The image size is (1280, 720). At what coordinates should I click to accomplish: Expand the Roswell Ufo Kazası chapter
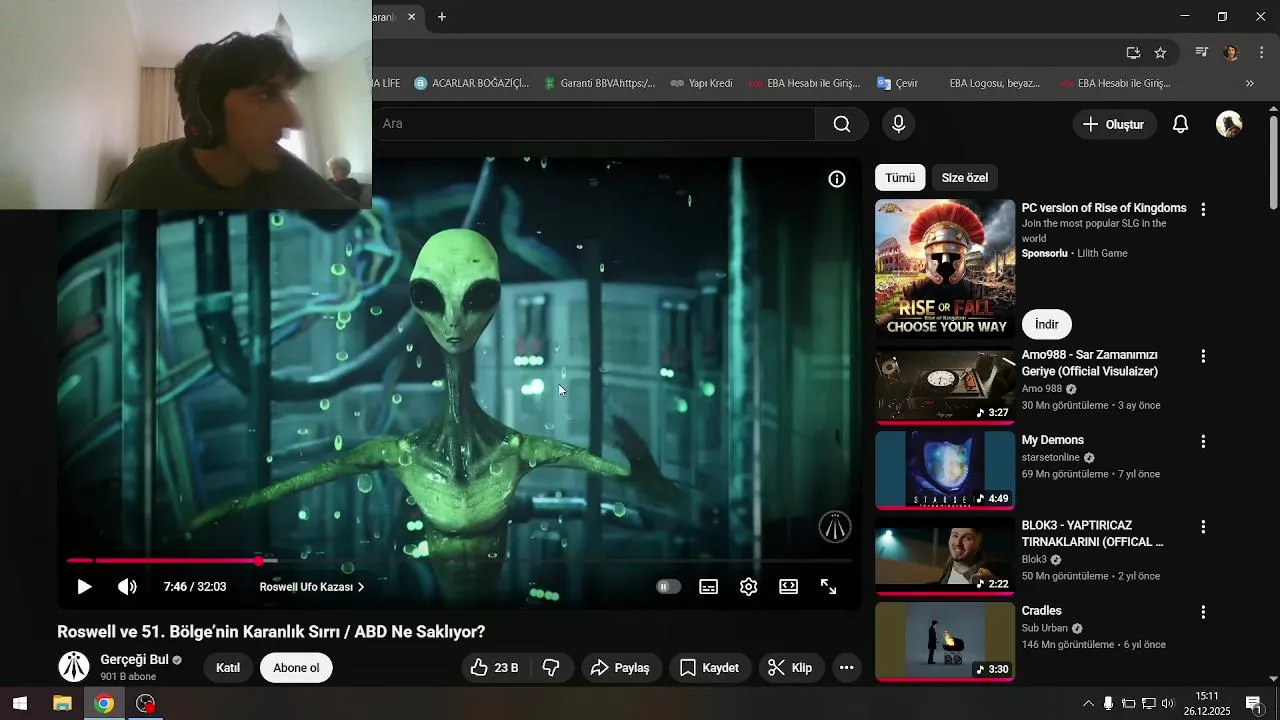pos(312,587)
